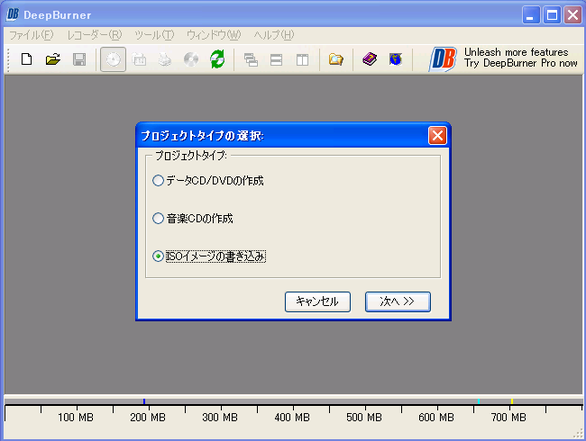The width and height of the screenshot is (586, 441).
Task: Click the tile windows horizontally icon
Action: [x=276, y=59]
